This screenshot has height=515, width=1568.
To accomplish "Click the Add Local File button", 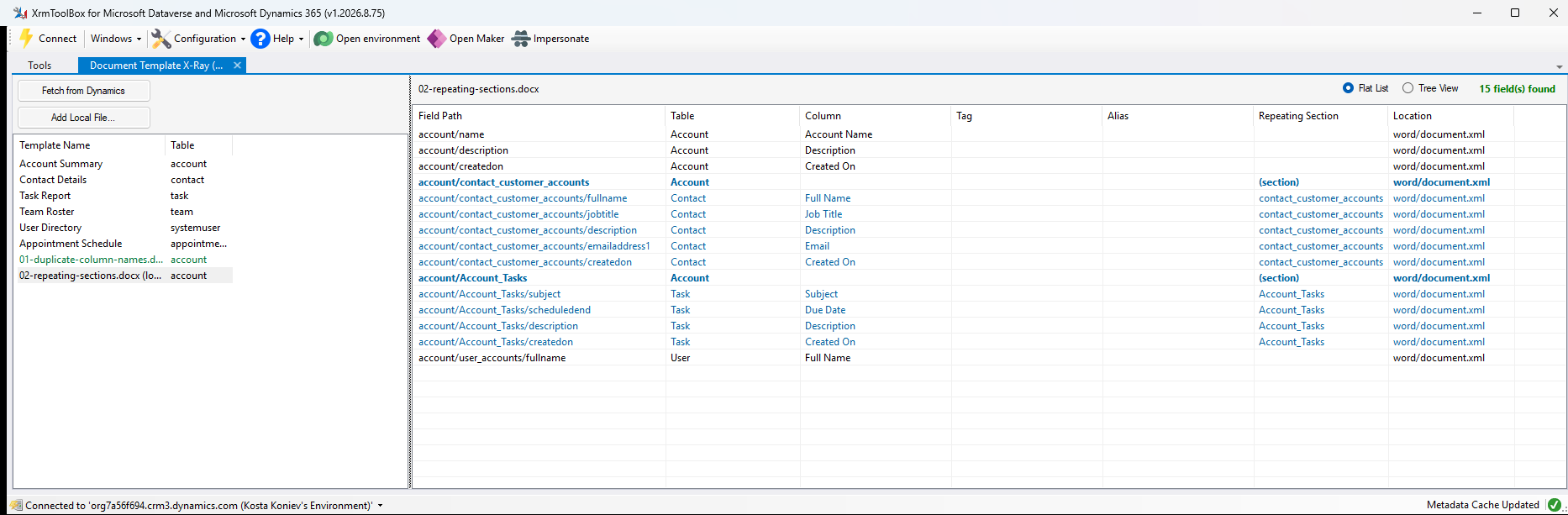I will (84, 118).
